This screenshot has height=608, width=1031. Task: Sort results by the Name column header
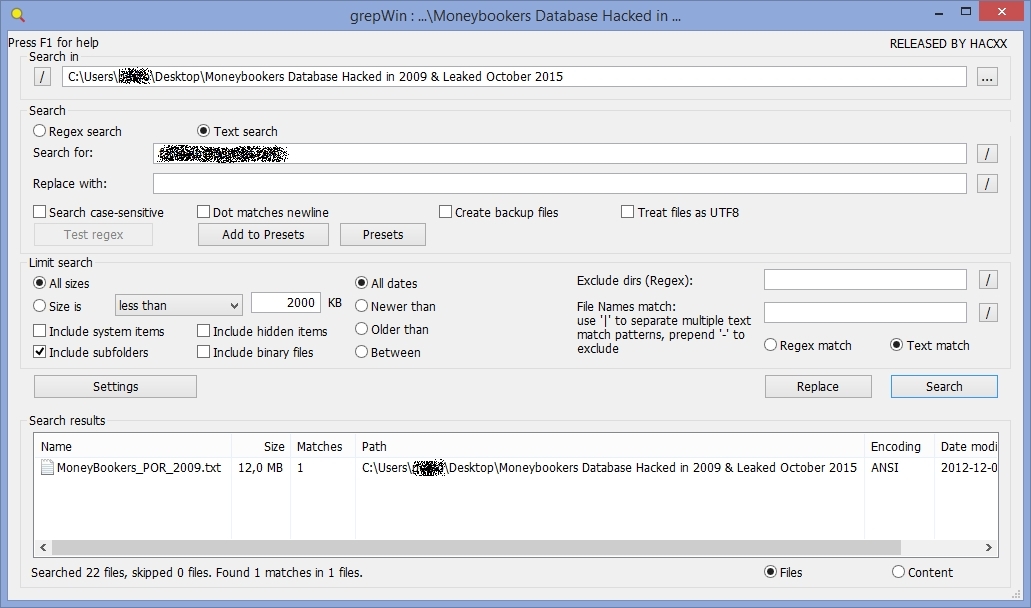tap(132, 446)
